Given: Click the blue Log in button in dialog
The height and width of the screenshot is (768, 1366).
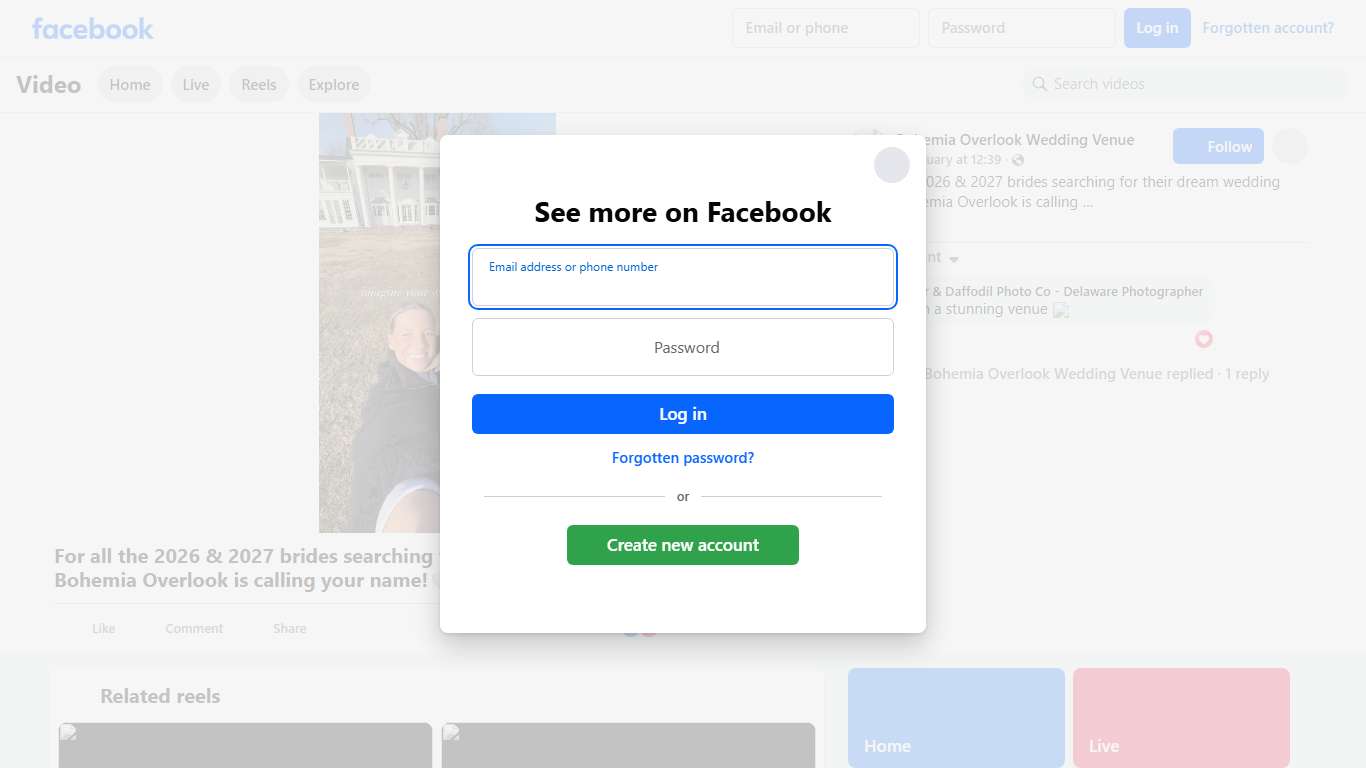Looking at the screenshot, I should coord(683,414).
